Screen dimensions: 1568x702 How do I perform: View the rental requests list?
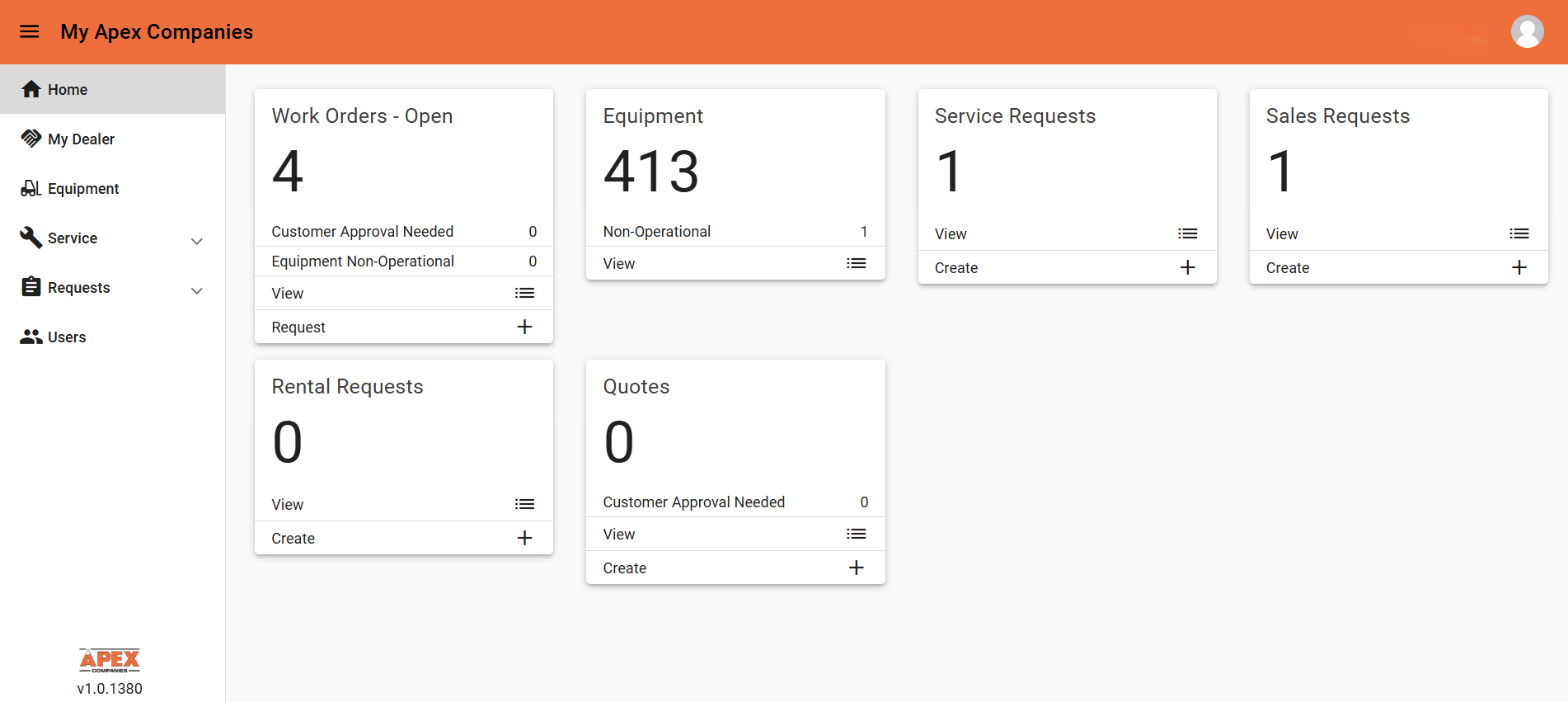404,504
